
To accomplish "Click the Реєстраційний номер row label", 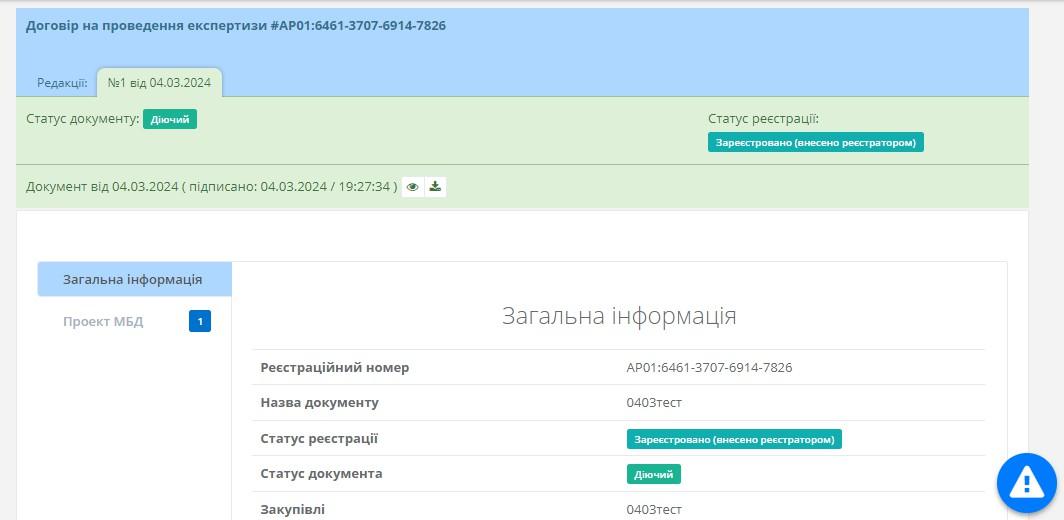I will tap(335, 368).
